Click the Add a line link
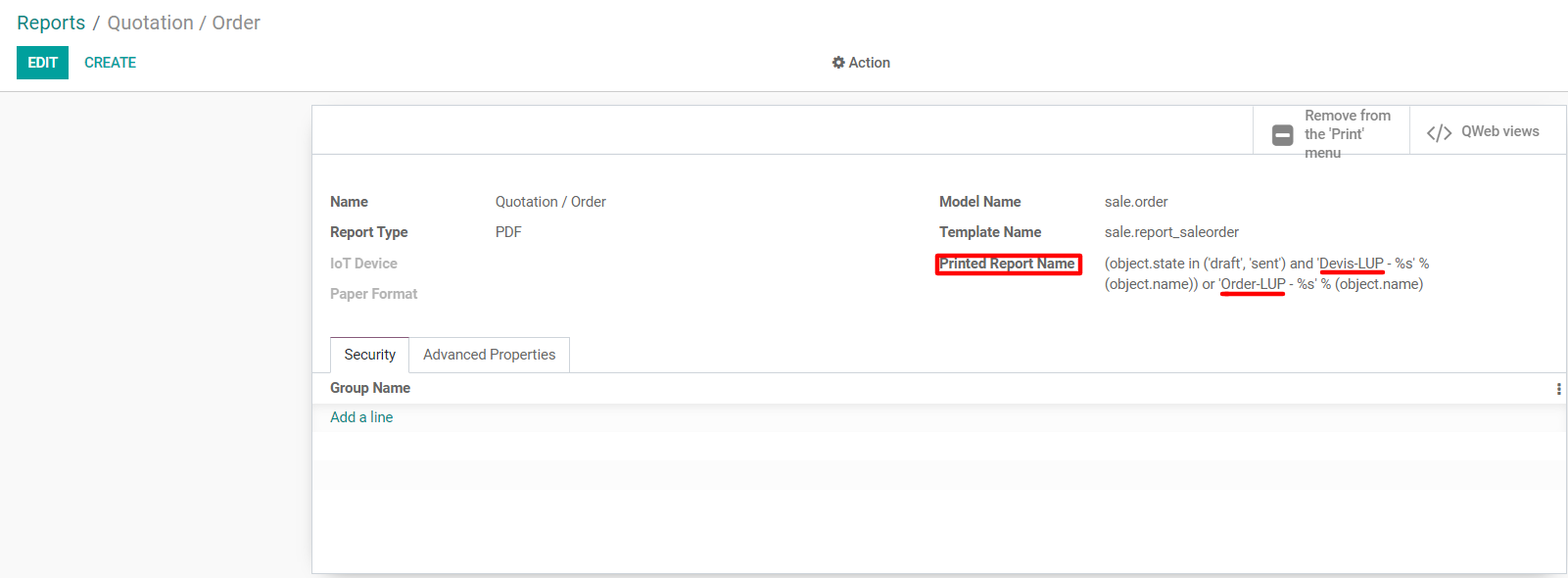Image resolution: width=1568 pixels, height=578 pixels. (361, 417)
